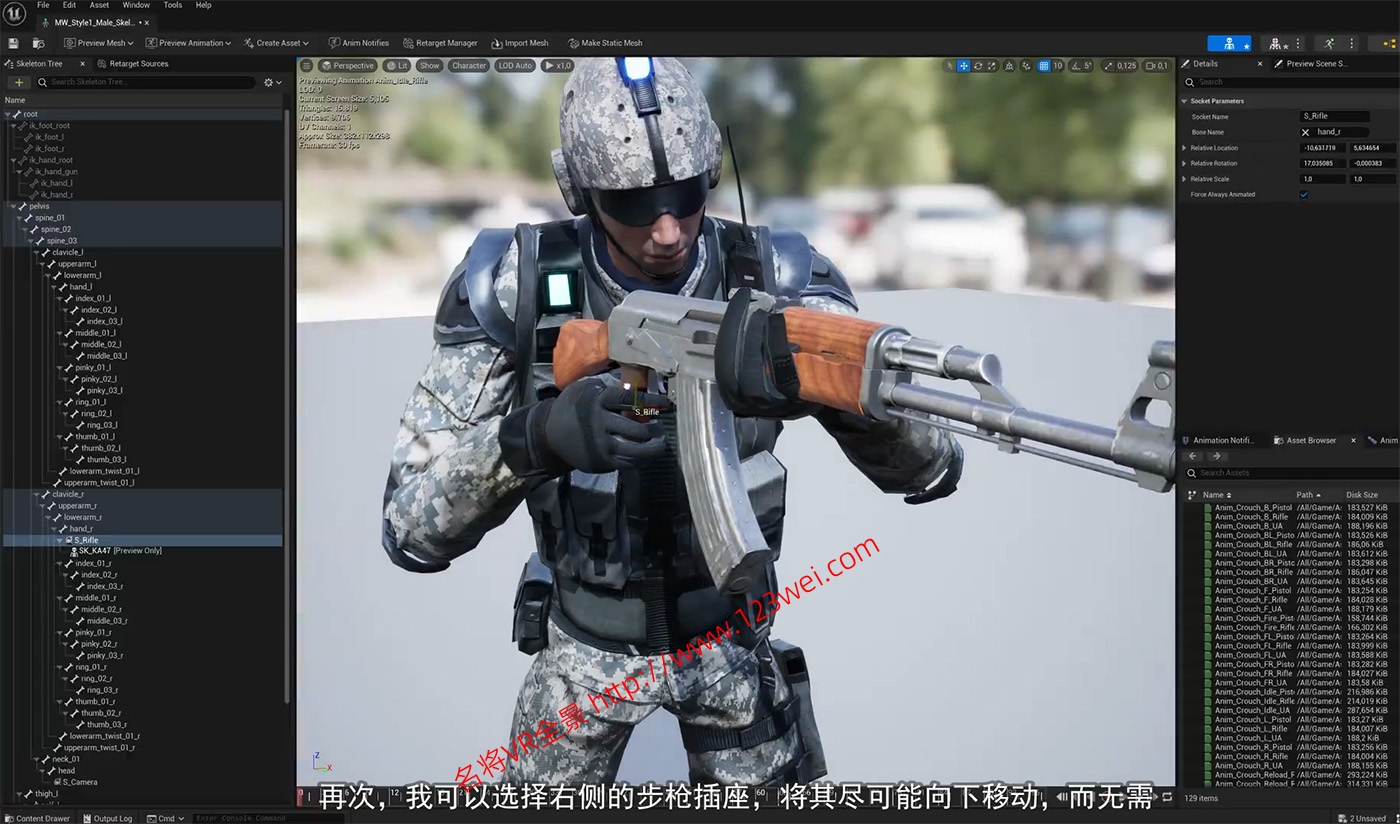Select the rotate gizmo tool in viewport
Image resolution: width=1400 pixels, height=824 pixels.
click(x=978, y=66)
